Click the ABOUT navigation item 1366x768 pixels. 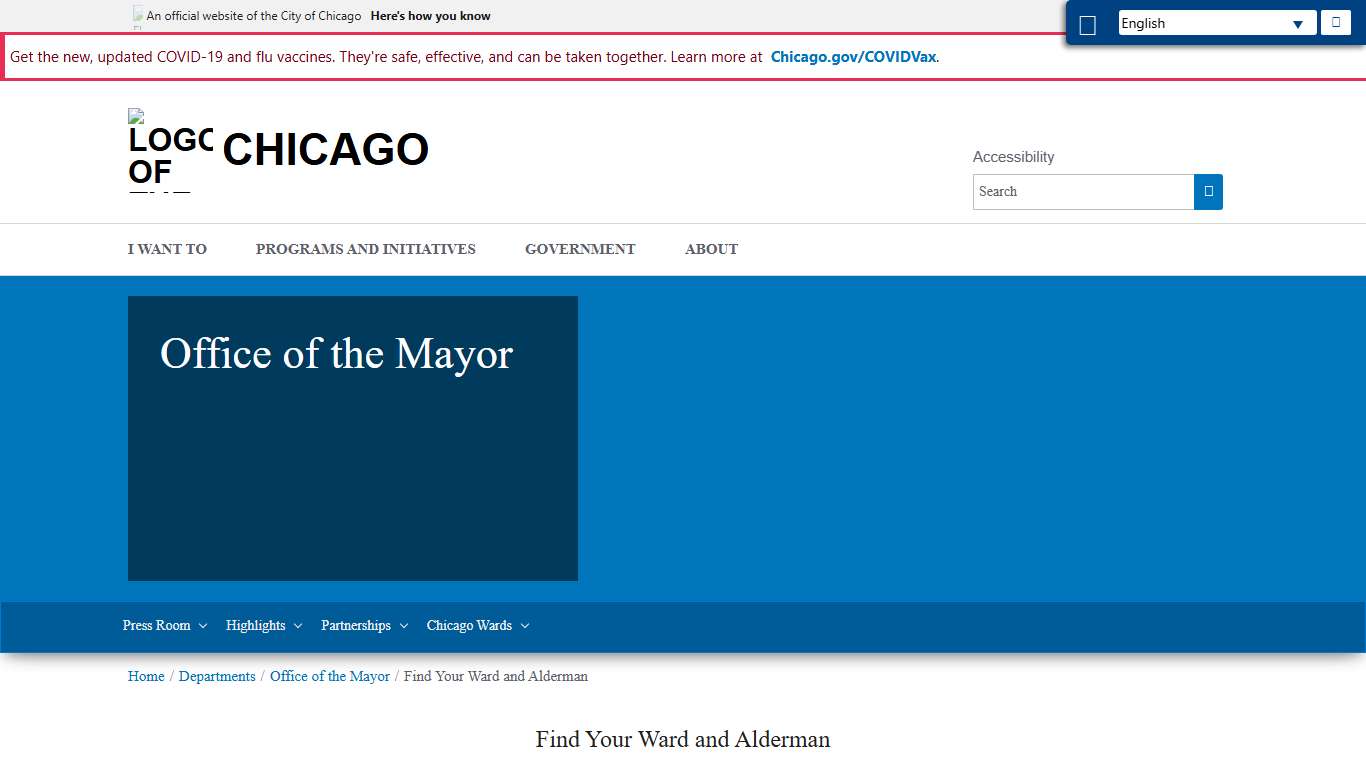click(x=711, y=249)
